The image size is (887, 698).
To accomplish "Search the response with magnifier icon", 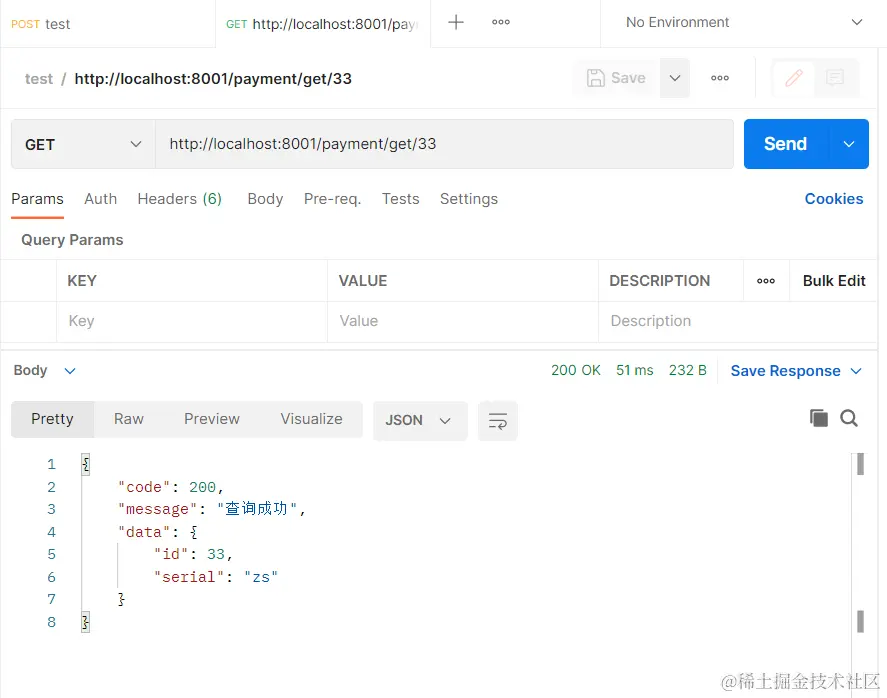I will 849,419.
